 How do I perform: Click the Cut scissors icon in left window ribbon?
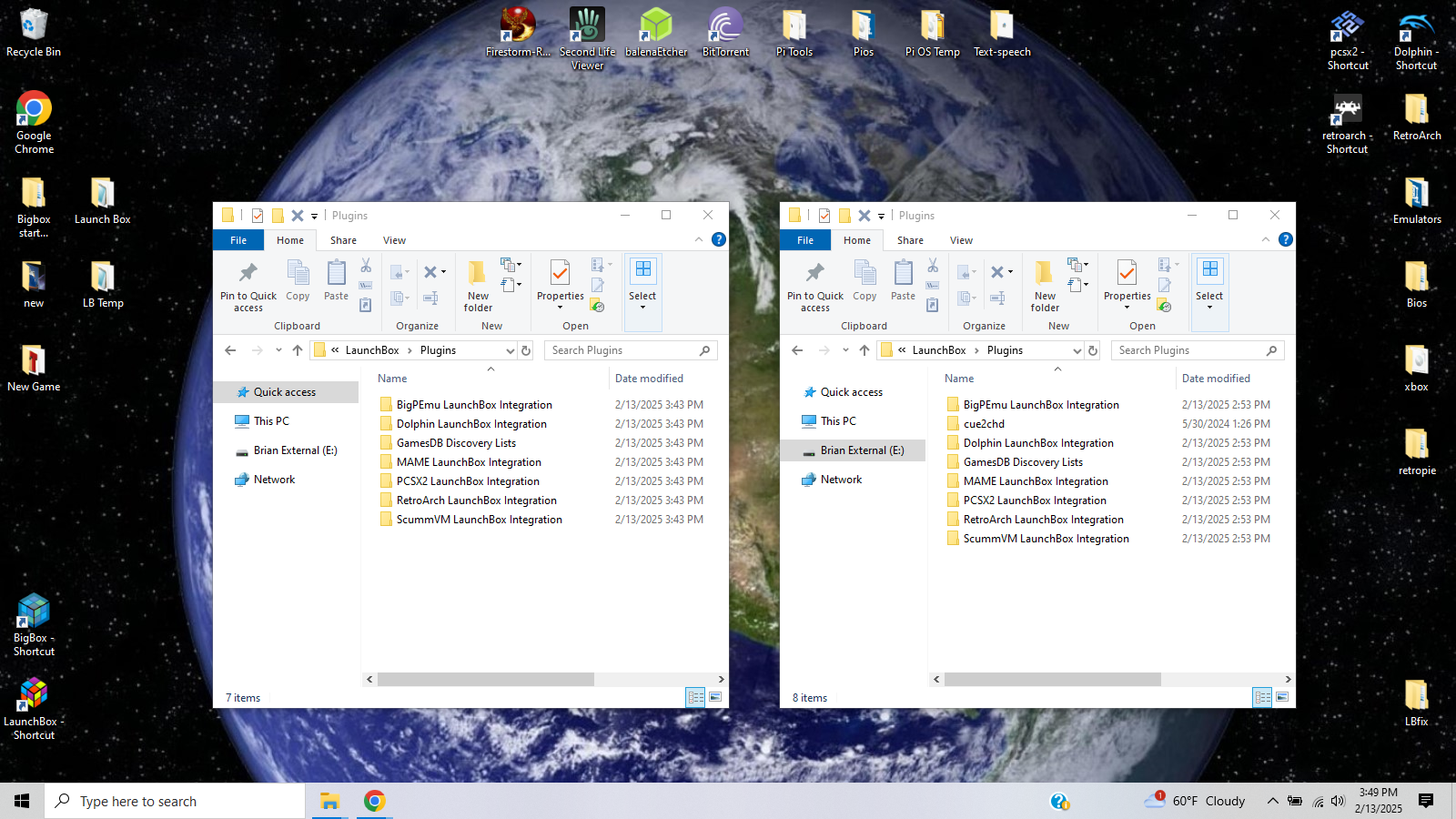click(x=366, y=266)
